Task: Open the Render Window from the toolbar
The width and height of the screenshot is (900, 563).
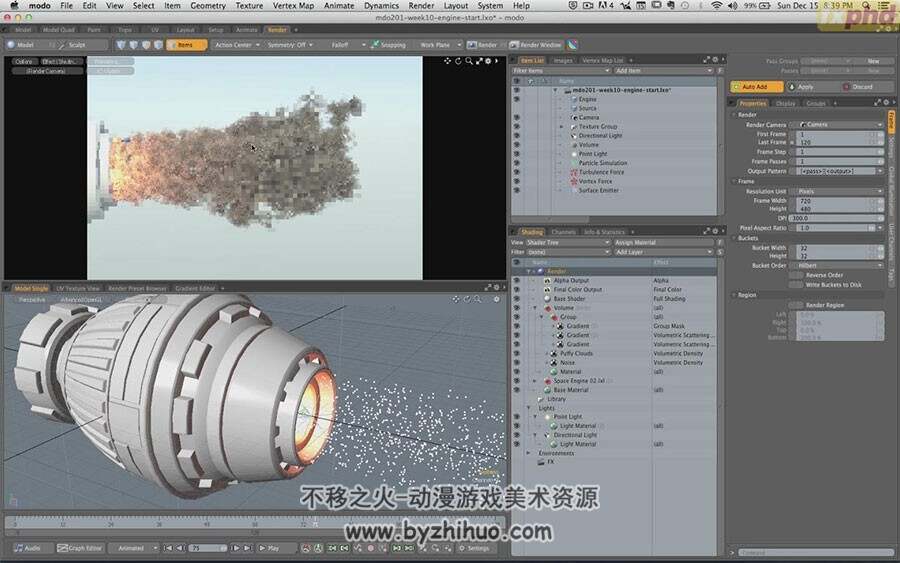Action: 536,45
